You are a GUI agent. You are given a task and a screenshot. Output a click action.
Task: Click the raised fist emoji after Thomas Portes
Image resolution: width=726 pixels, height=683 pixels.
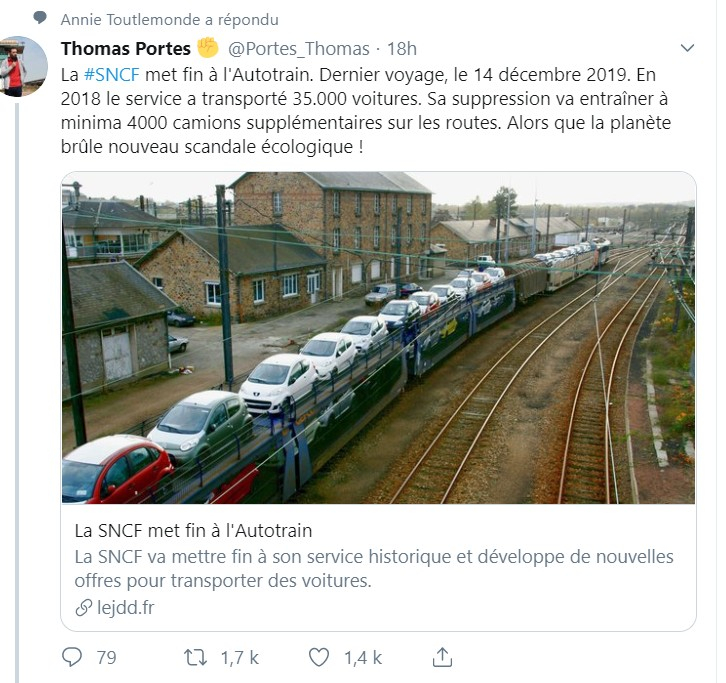click(x=207, y=48)
